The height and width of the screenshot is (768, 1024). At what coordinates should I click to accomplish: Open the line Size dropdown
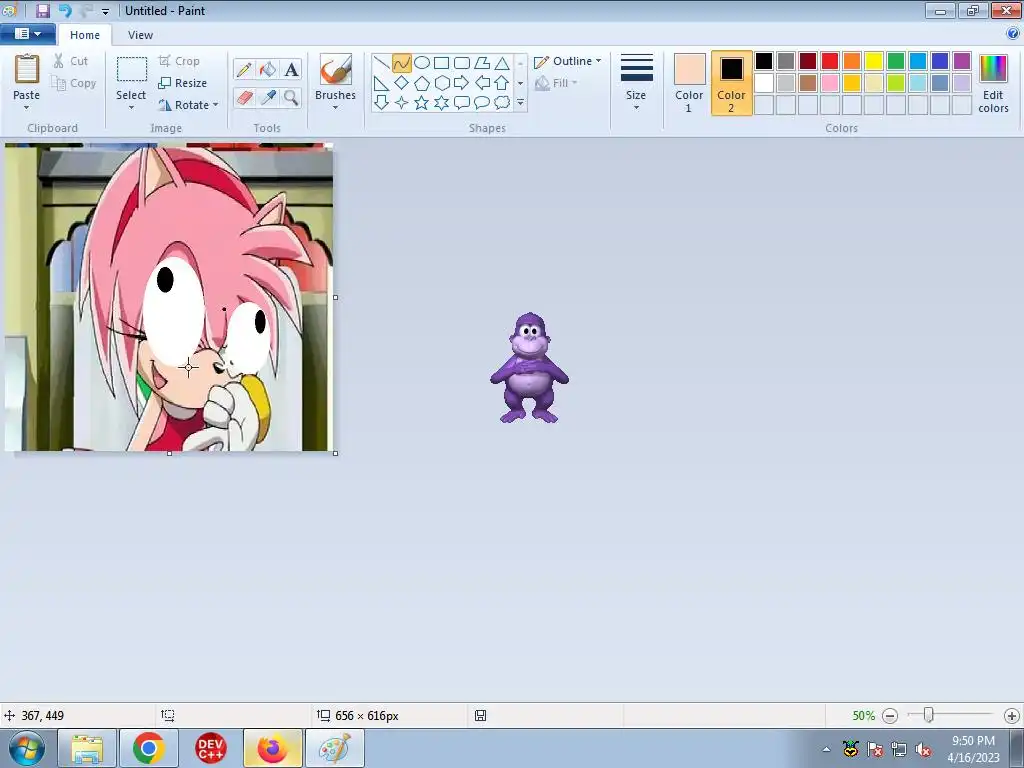pyautogui.click(x=636, y=108)
